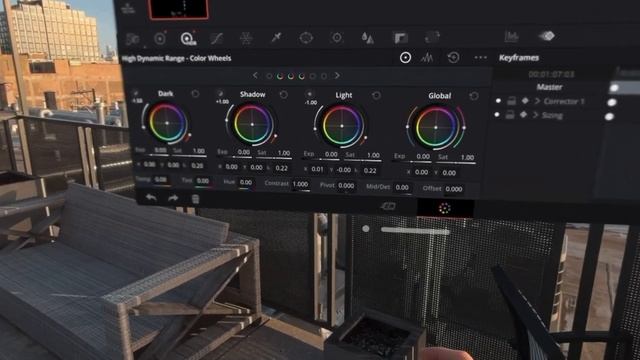Toggle Shadow zone falloff icon
Image resolution: width=640 pixels, height=360 pixels.
[220, 93]
